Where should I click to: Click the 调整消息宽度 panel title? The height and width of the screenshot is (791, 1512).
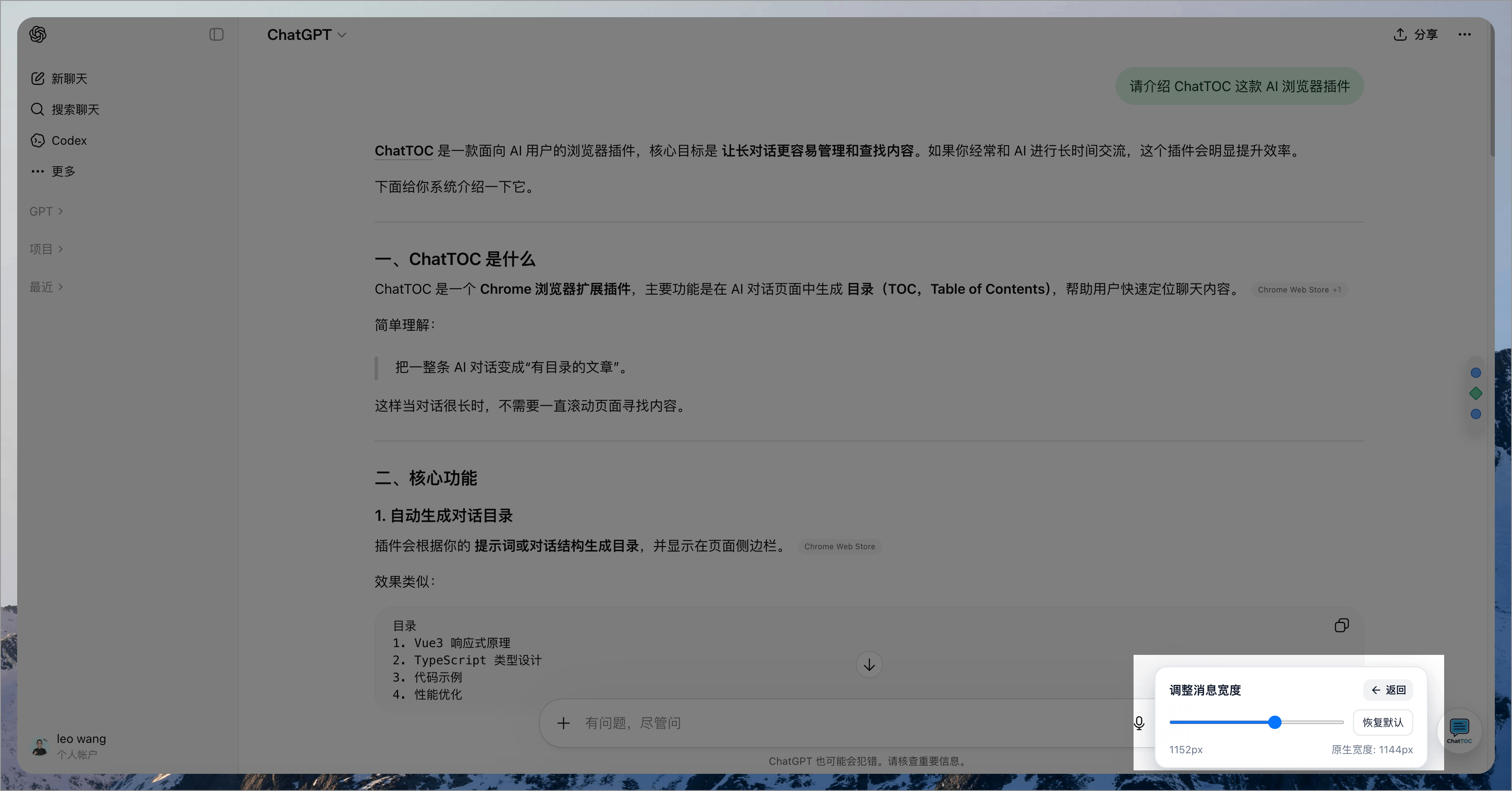[1205, 690]
